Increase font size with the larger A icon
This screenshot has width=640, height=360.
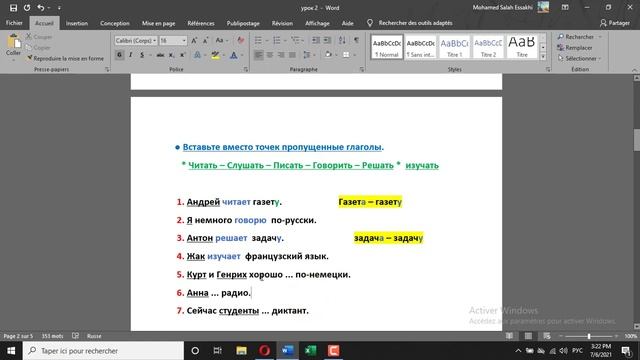point(194,40)
